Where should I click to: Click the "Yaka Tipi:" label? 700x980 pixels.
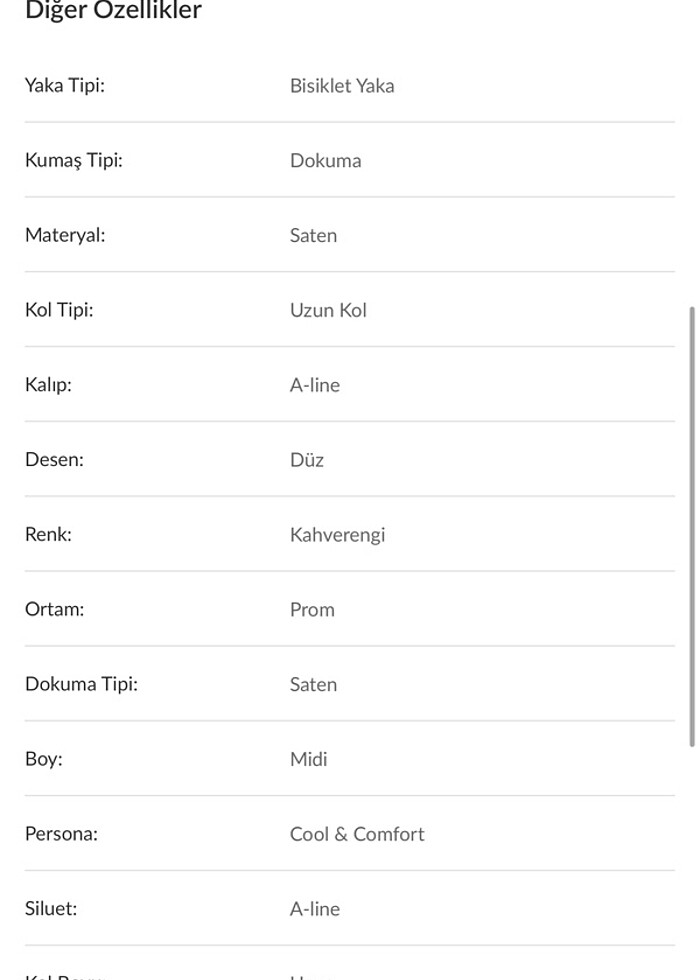[65, 85]
